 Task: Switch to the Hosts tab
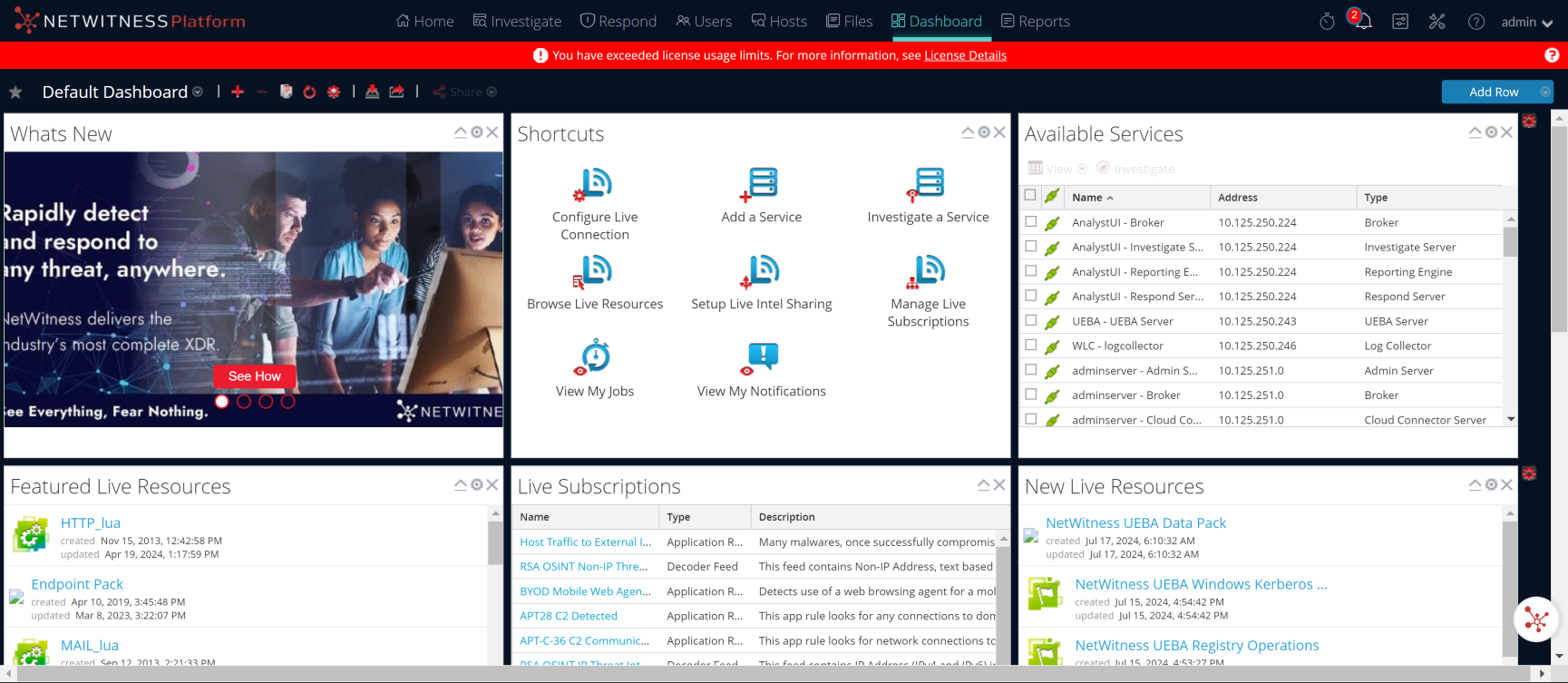779,21
